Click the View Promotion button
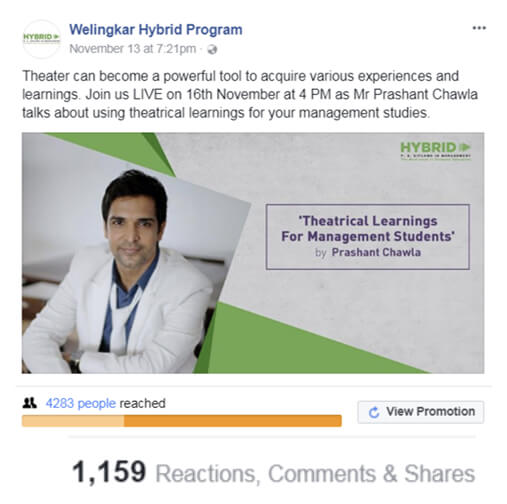The image size is (507, 504). tap(421, 412)
